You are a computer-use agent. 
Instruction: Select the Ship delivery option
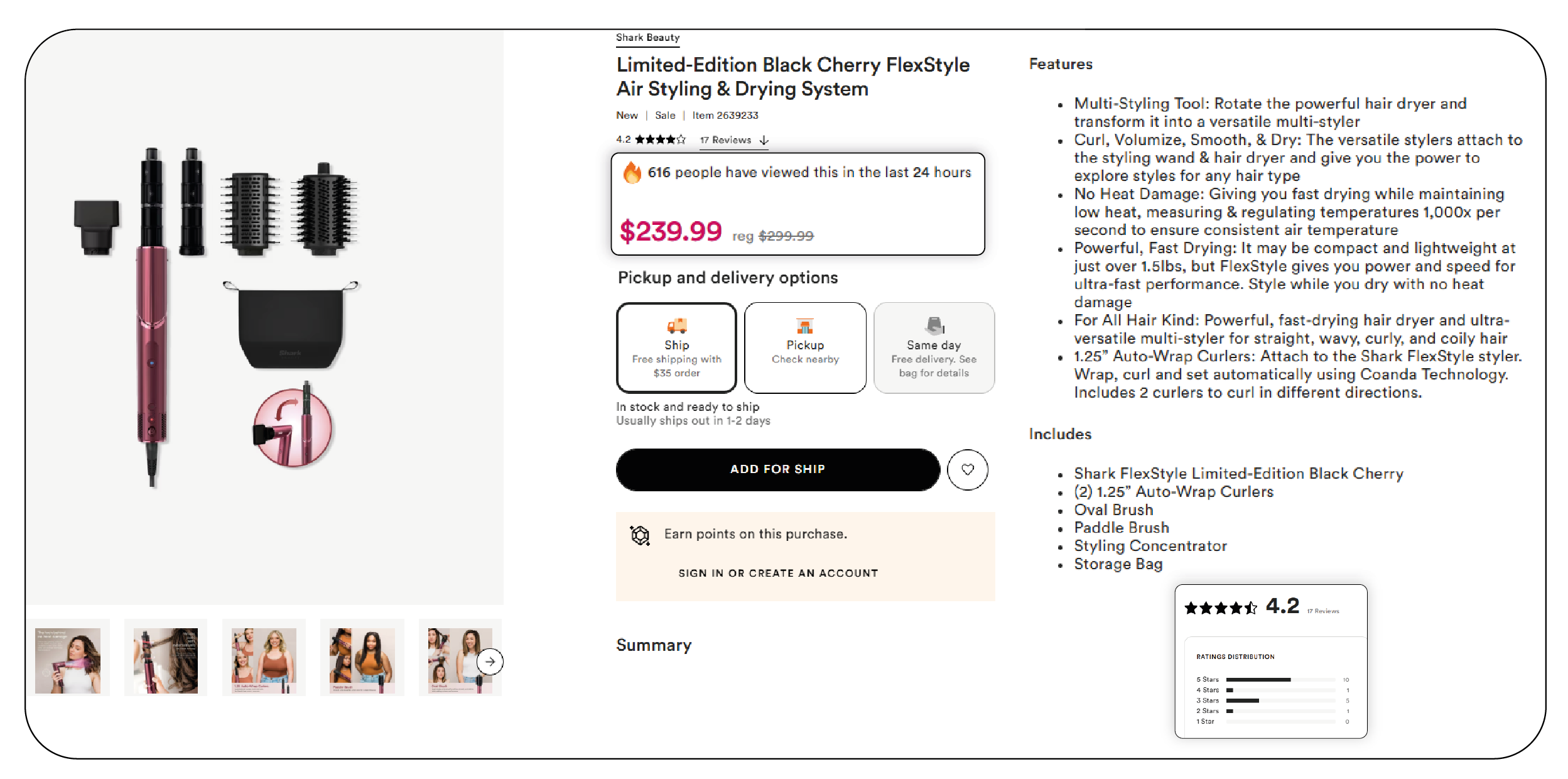(x=677, y=347)
